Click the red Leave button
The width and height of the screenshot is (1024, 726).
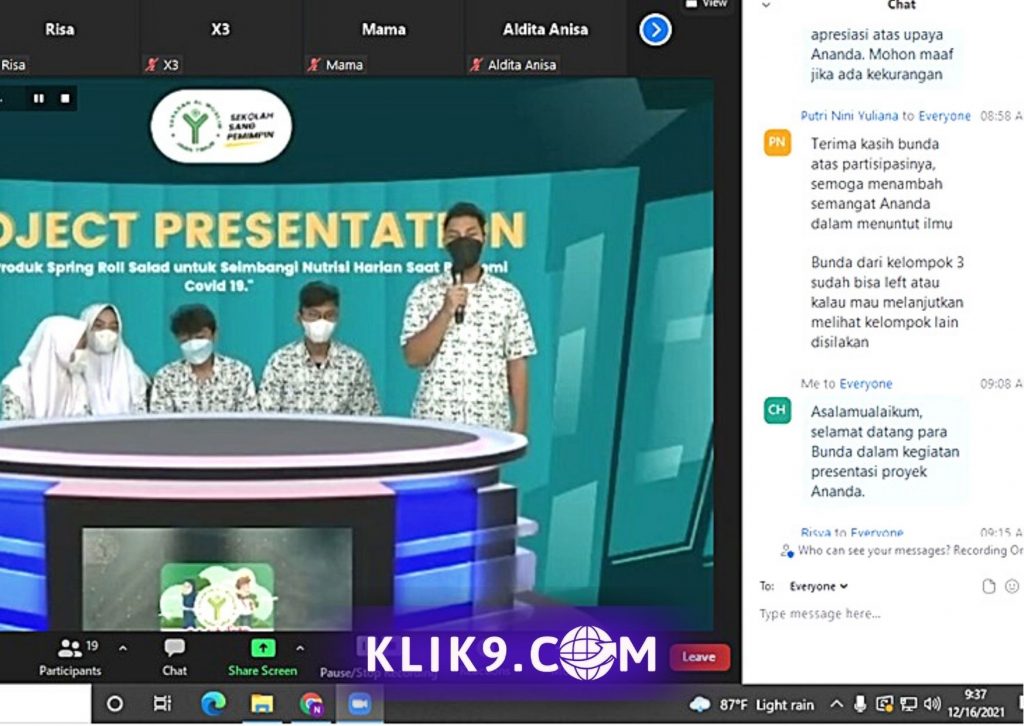[x=699, y=657]
